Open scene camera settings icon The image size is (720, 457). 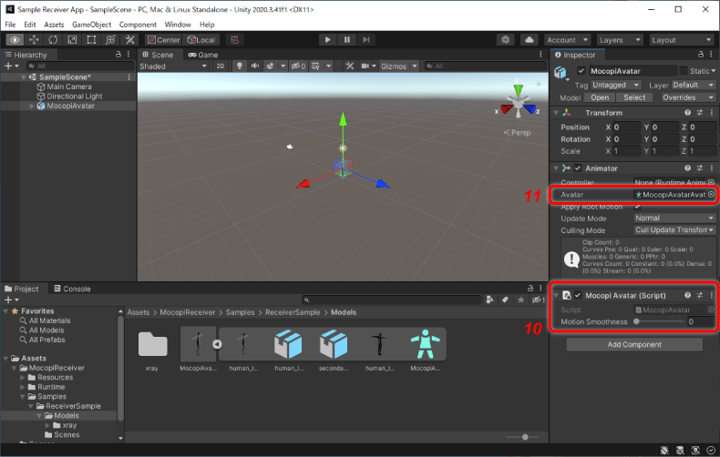point(366,66)
